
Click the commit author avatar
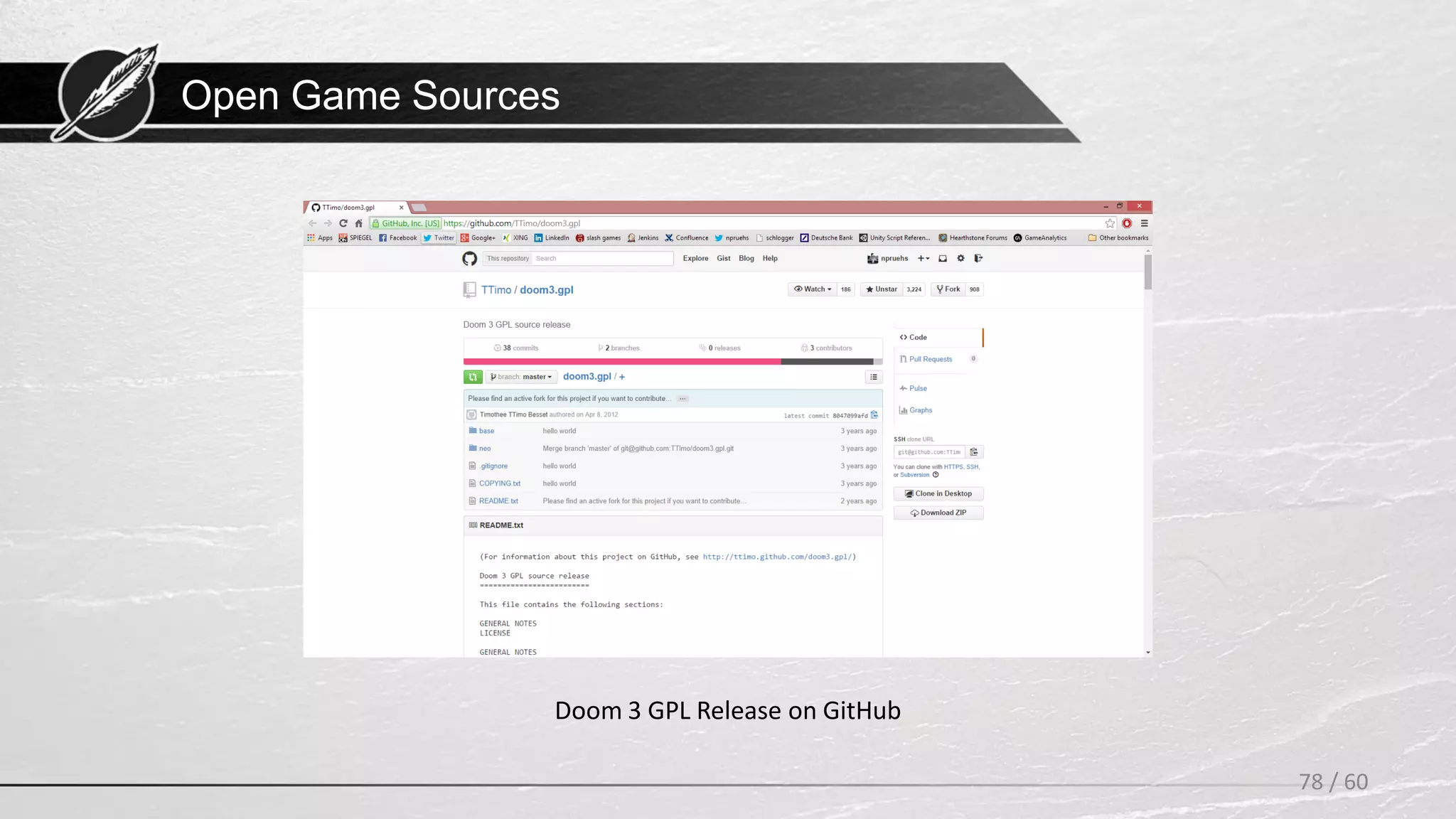point(471,414)
